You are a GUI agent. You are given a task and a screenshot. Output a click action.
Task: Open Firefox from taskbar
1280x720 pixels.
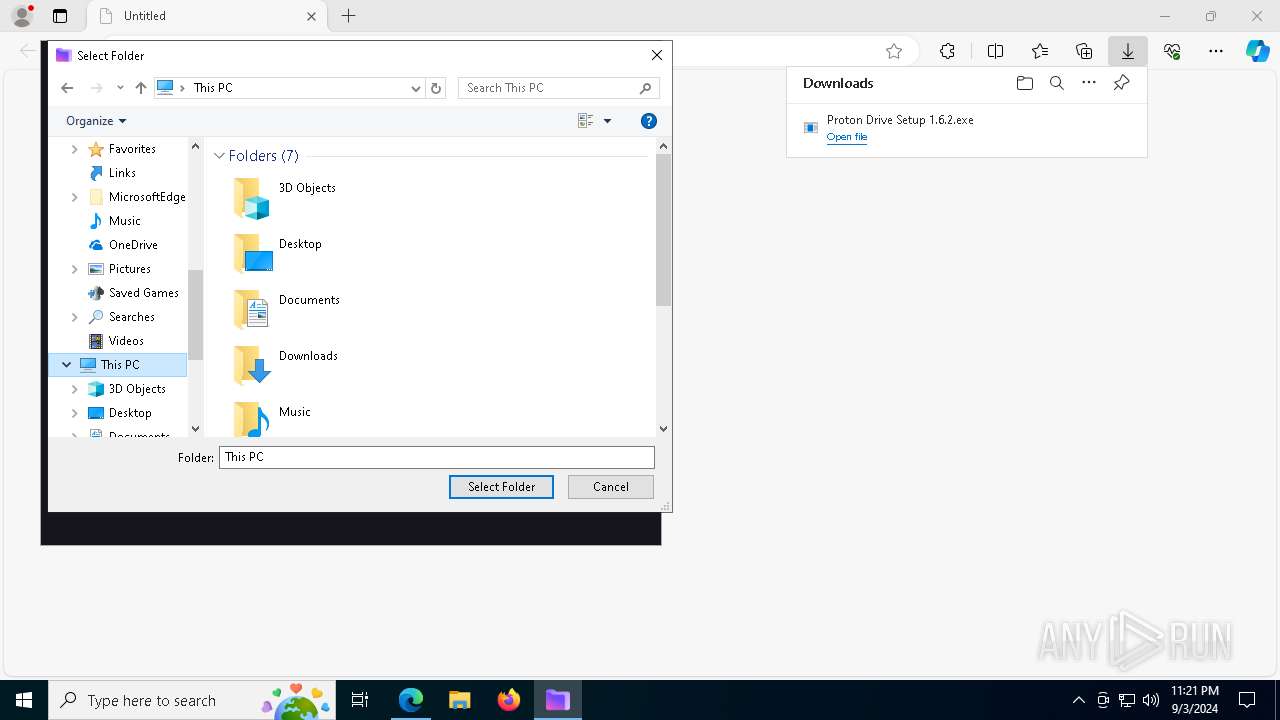509,700
